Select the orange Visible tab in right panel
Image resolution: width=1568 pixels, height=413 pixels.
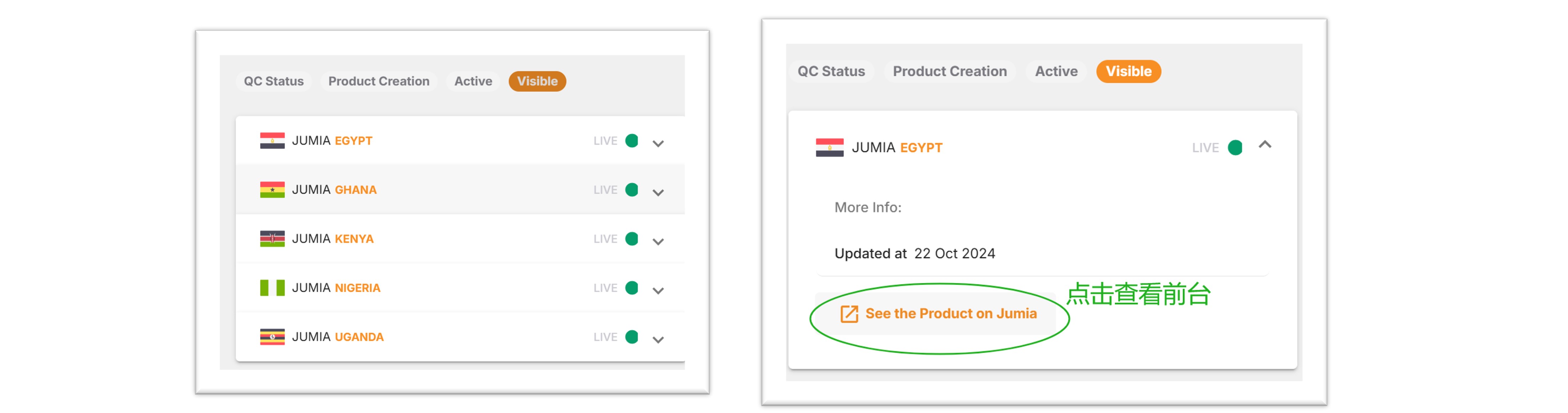pyautogui.click(x=1128, y=71)
